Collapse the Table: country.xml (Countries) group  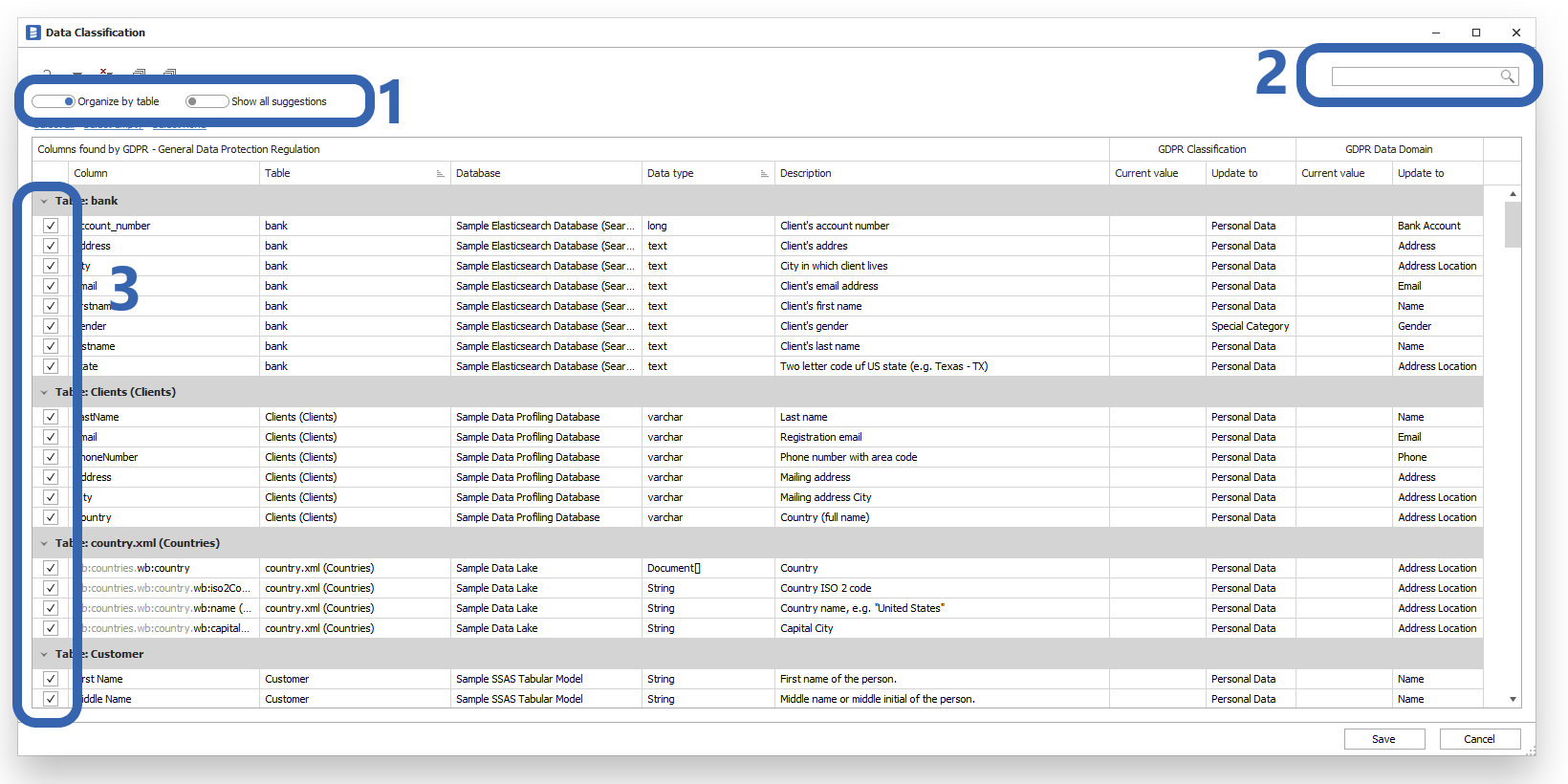coord(44,543)
